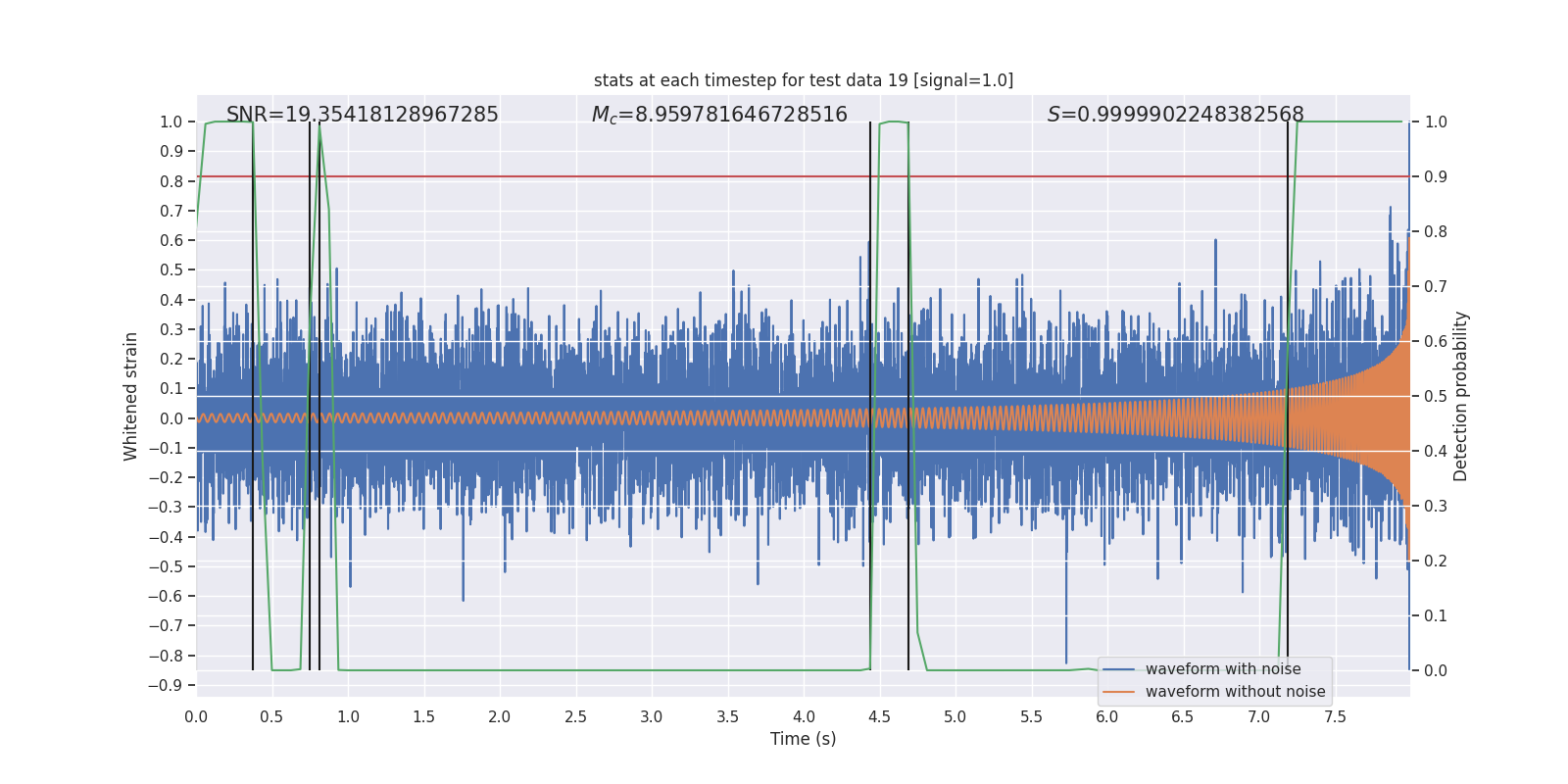Click the −0.1 tick on the Whitened strain axis
Screen dimensions: 1568x784
click(x=166, y=448)
